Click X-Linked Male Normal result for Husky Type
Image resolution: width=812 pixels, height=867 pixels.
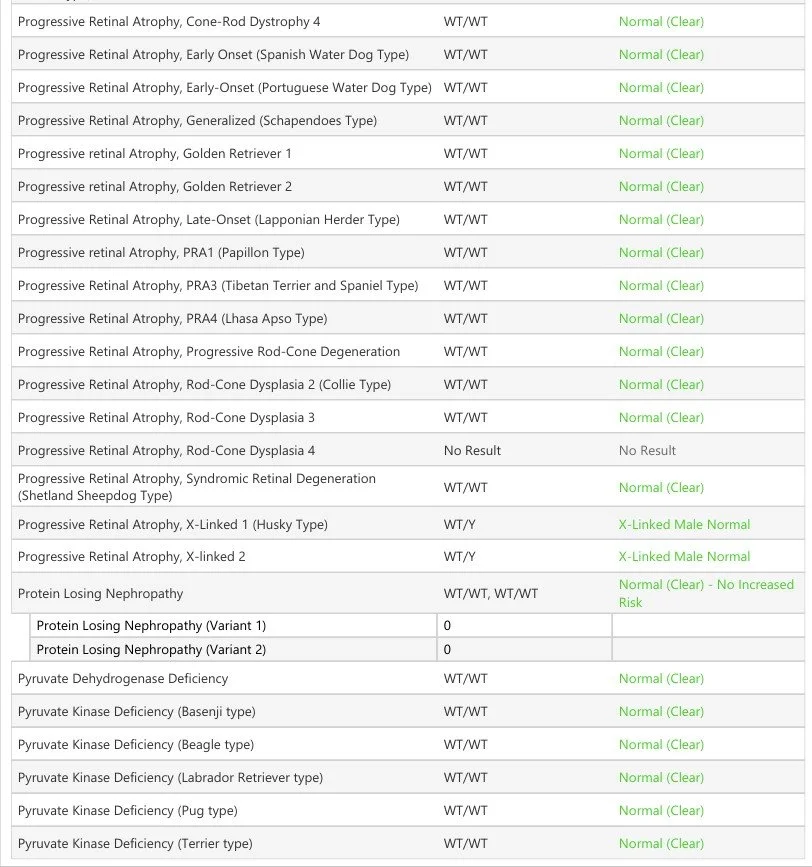pyautogui.click(x=684, y=524)
